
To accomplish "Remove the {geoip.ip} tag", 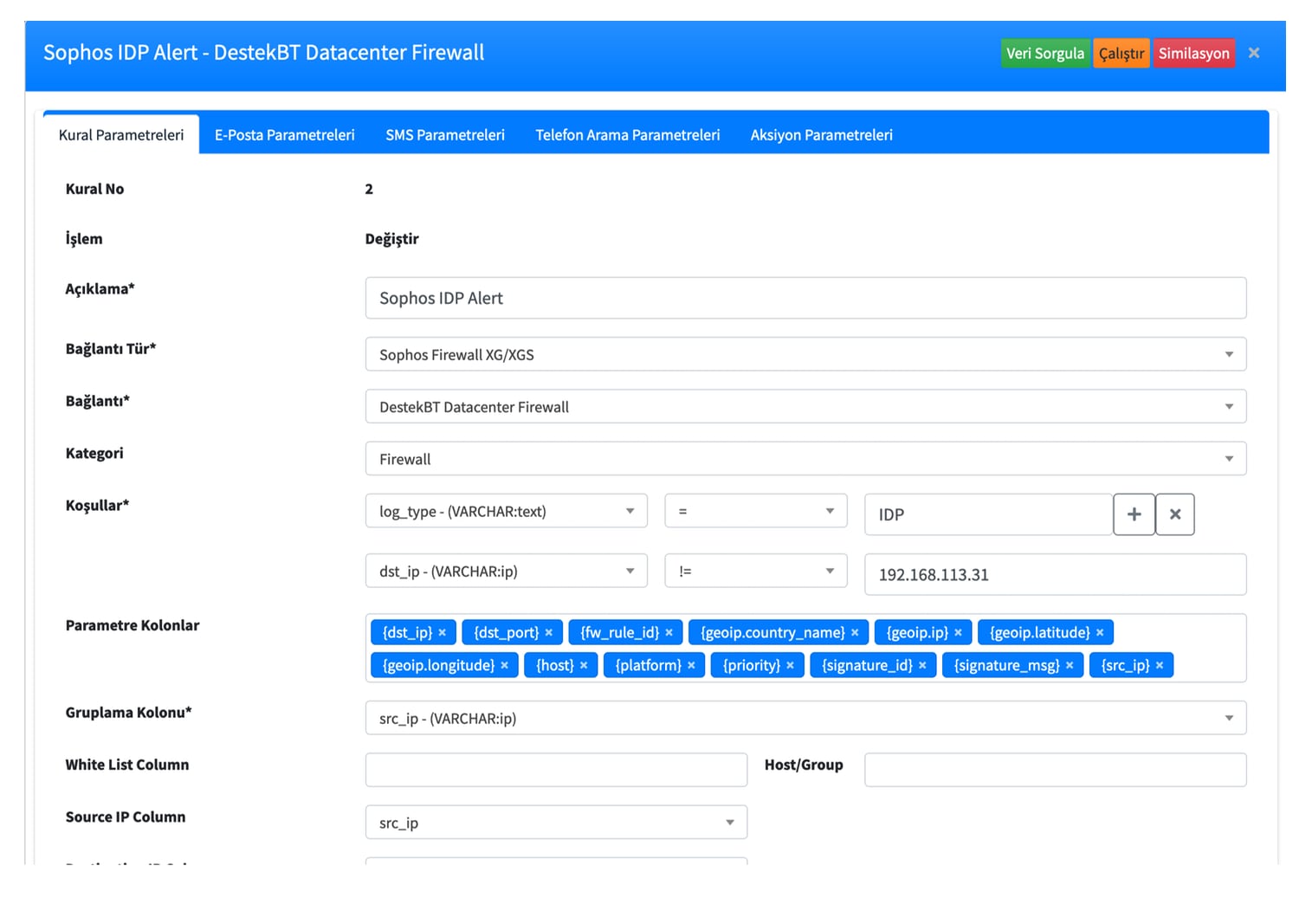I will pos(958,632).
